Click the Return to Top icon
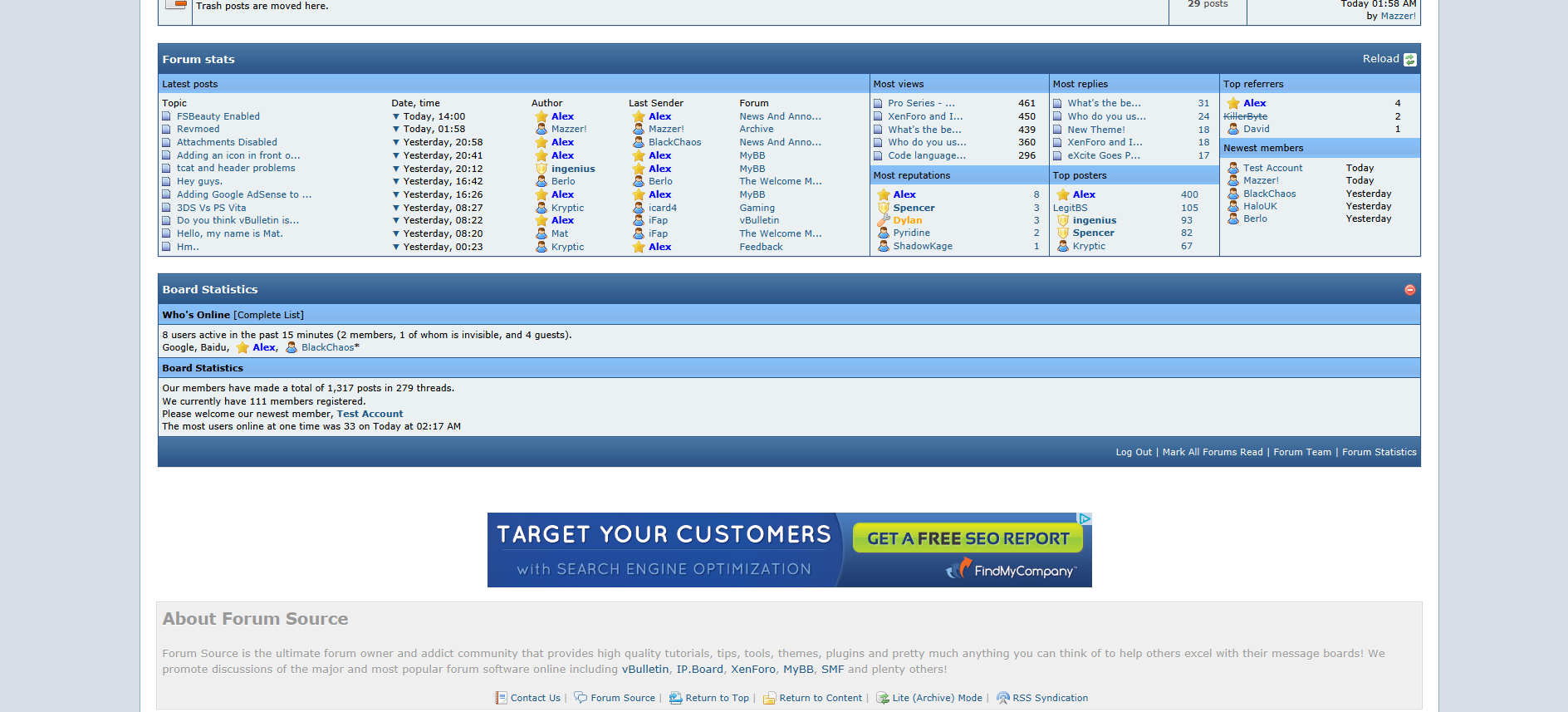Image resolution: width=1568 pixels, height=712 pixels. pos(675,698)
